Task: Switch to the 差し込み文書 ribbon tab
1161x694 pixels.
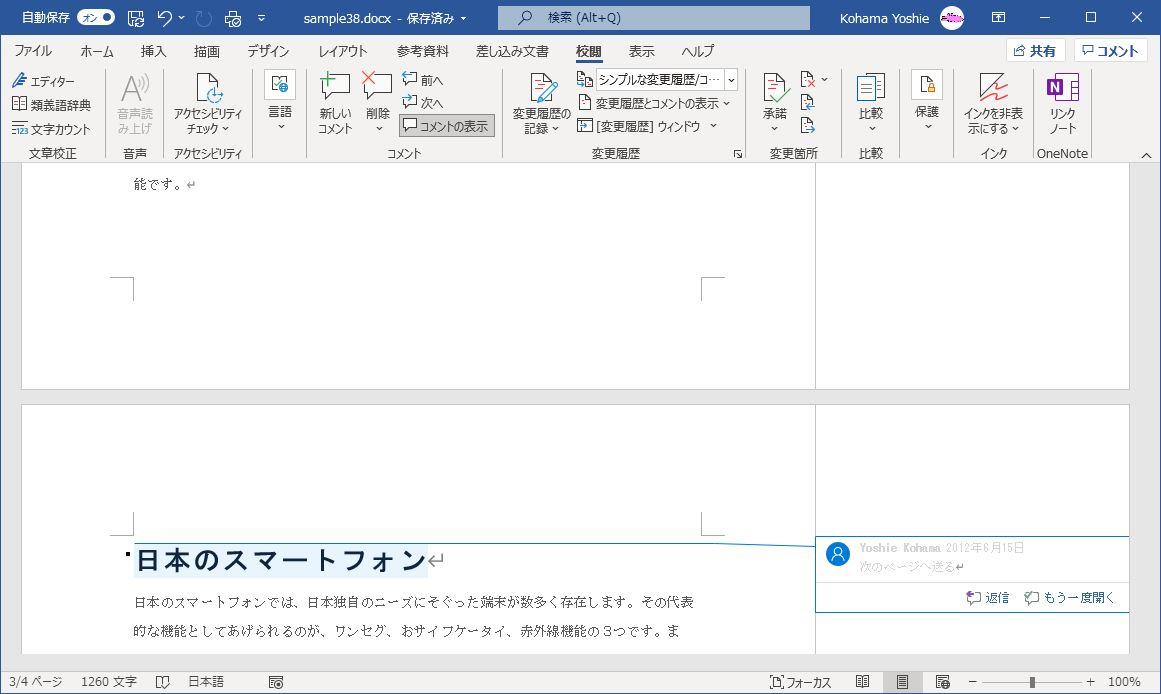Action: [x=511, y=51]
